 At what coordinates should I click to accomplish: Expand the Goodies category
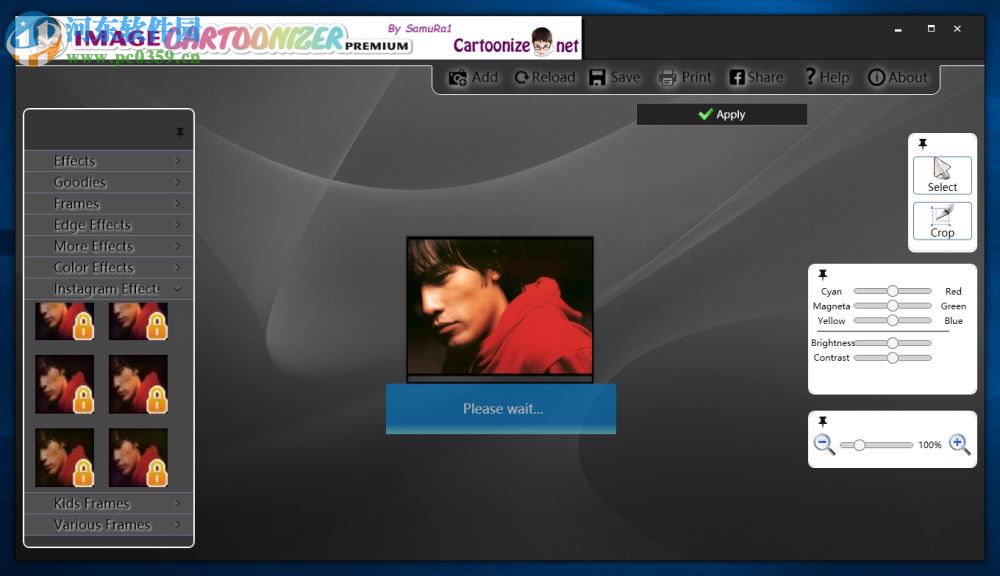click(109, 182)
